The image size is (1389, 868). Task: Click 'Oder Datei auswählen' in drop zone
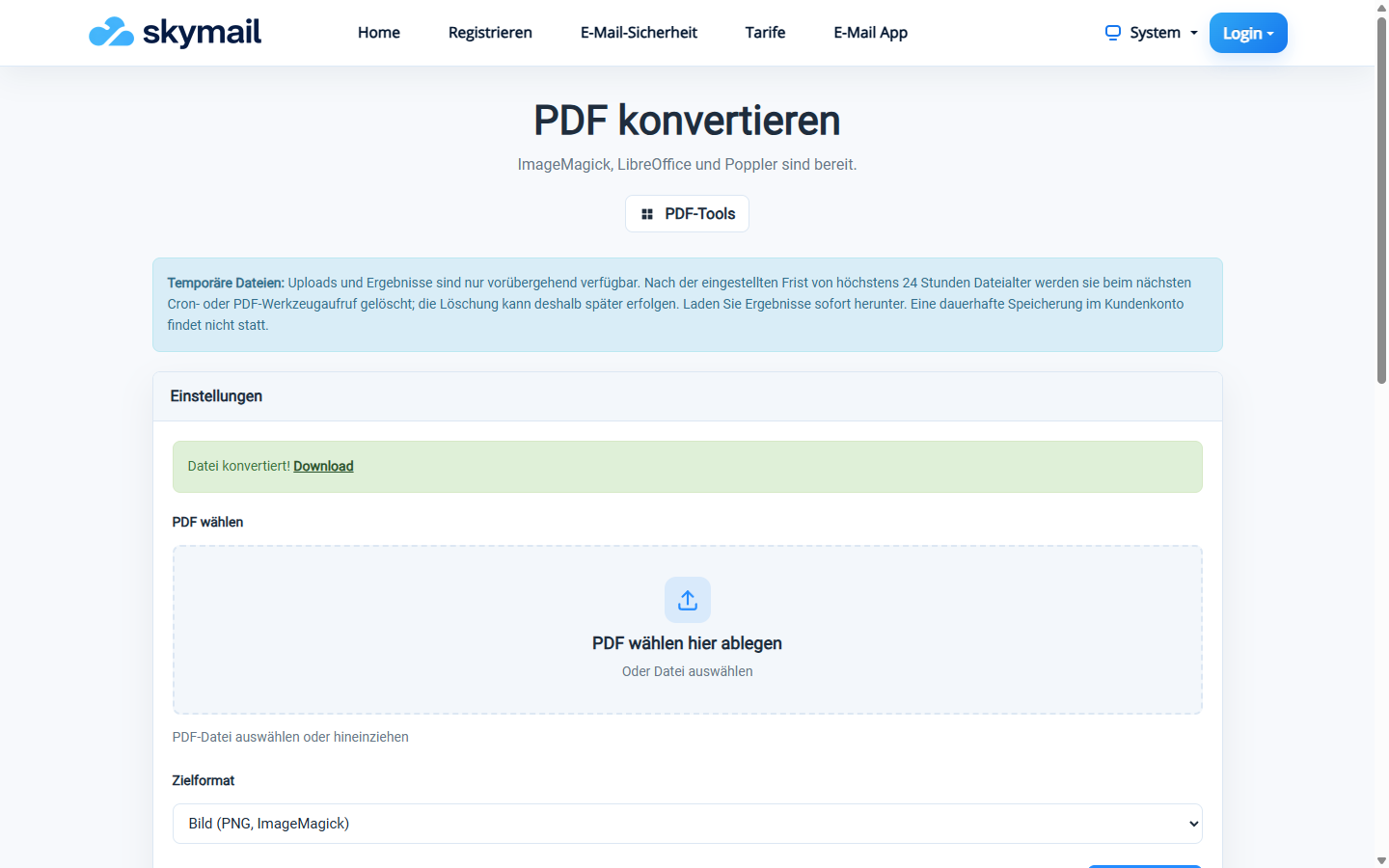pyautogui.click(x=688, y=671)
